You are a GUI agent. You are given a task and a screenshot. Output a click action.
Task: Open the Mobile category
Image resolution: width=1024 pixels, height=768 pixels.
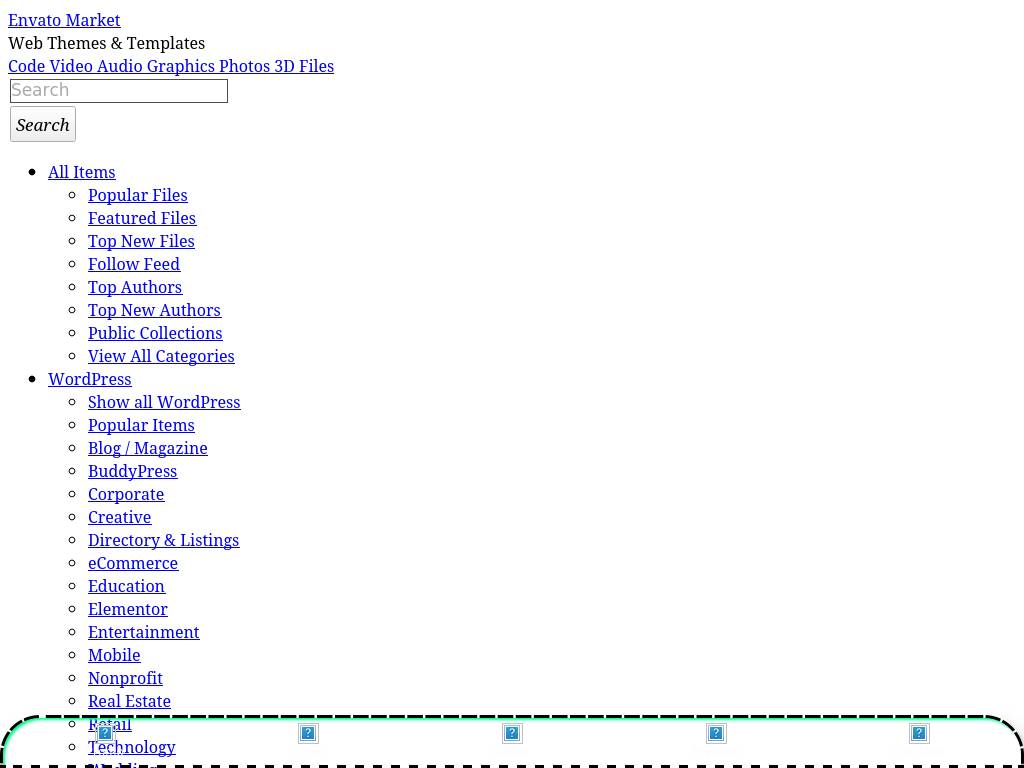(x=114, y=655)
